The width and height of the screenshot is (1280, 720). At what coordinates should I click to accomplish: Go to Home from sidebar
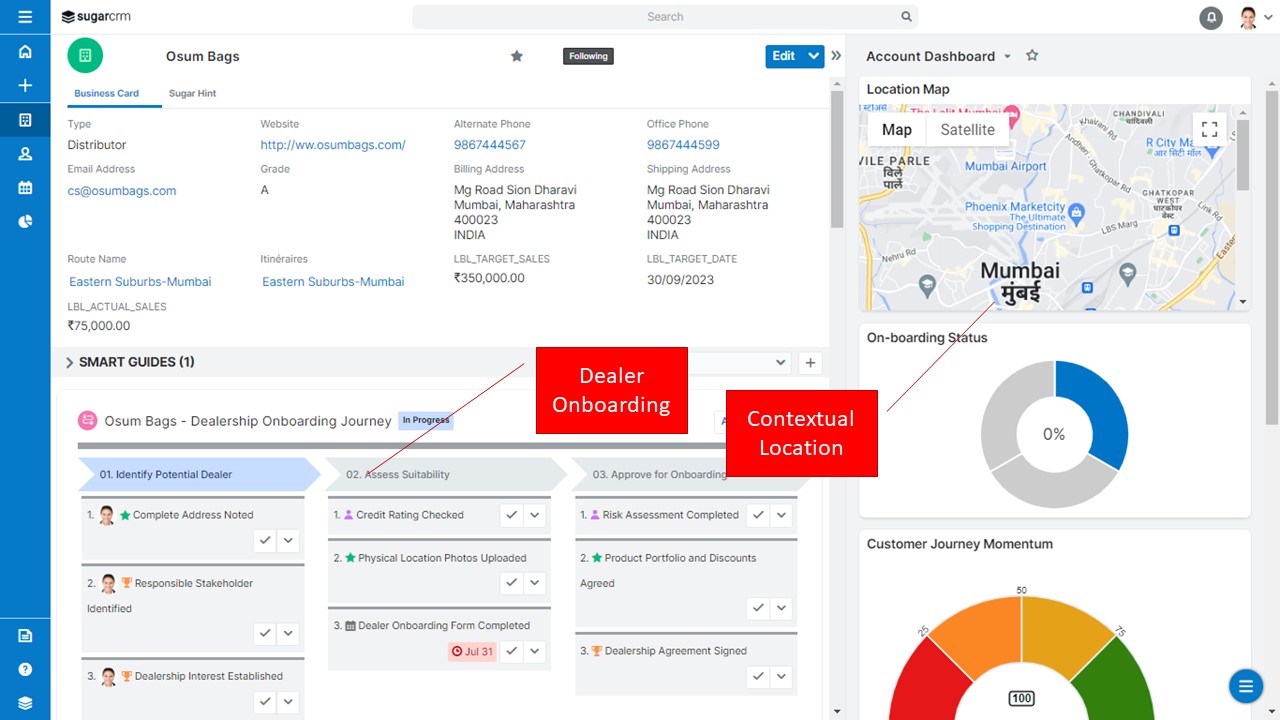(25, 52)
